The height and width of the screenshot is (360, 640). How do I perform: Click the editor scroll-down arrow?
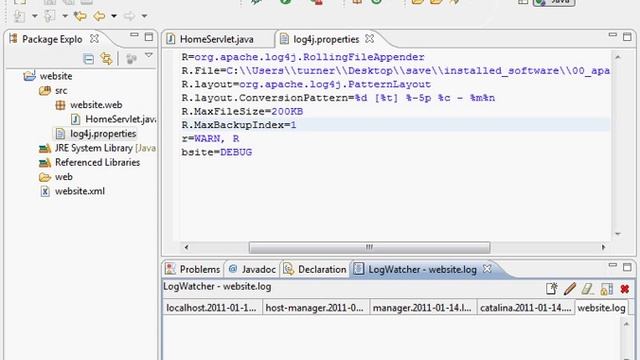(618, 234)
